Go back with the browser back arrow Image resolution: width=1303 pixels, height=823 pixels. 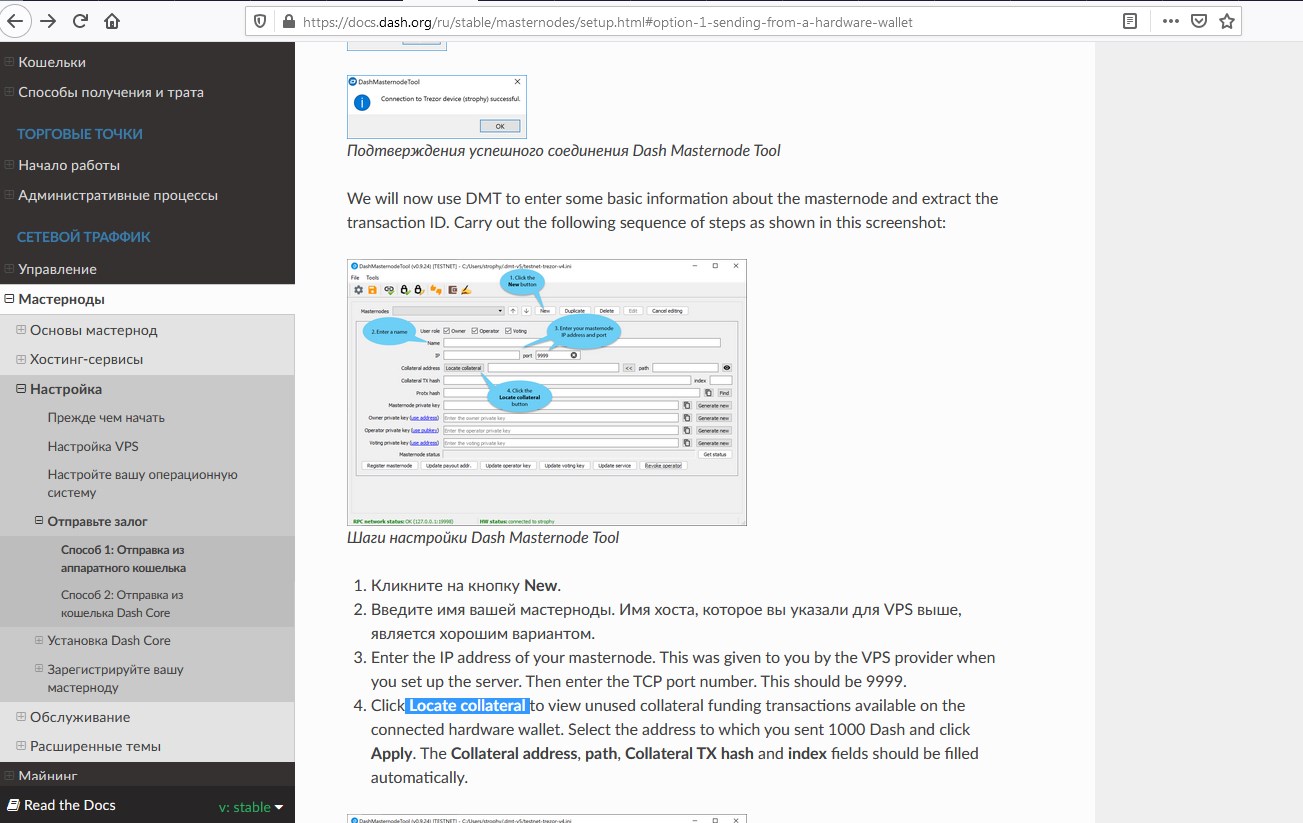[14, 21]
